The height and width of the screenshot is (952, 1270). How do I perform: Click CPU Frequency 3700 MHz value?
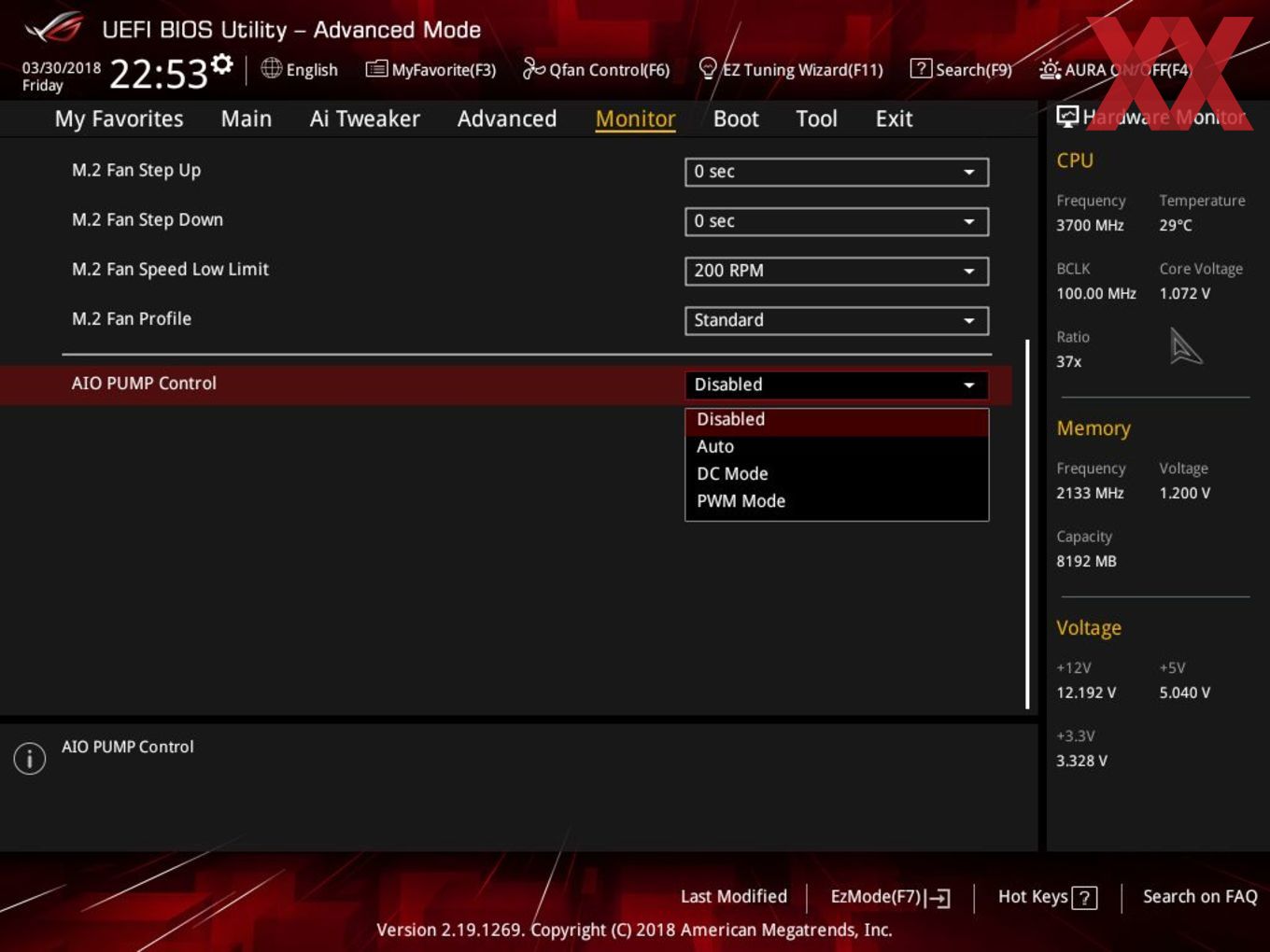[x=1090, y=225]
